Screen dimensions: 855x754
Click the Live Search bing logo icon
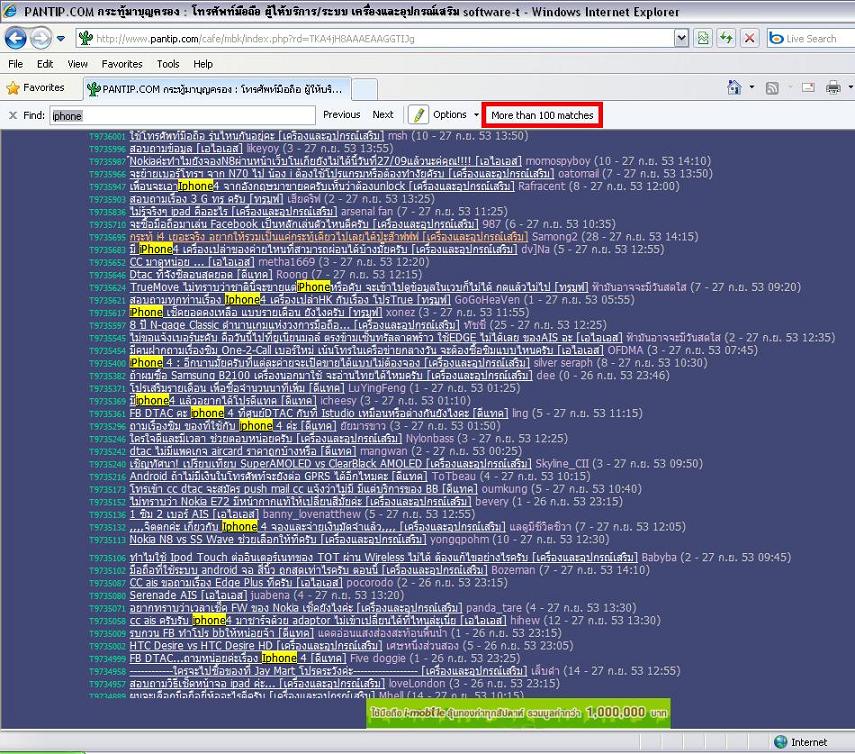click(776, 39)
